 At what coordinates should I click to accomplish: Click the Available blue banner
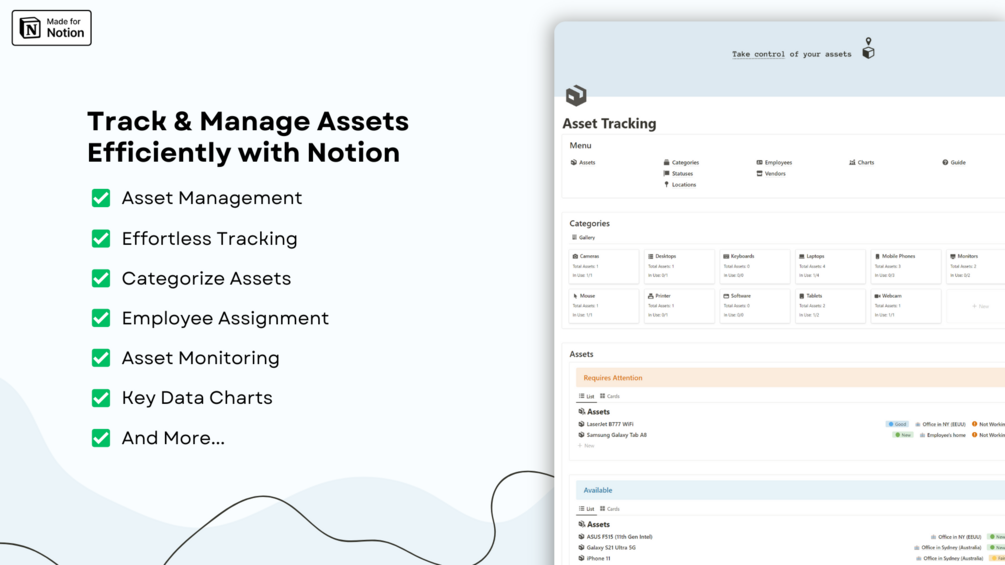pos(790,490)
